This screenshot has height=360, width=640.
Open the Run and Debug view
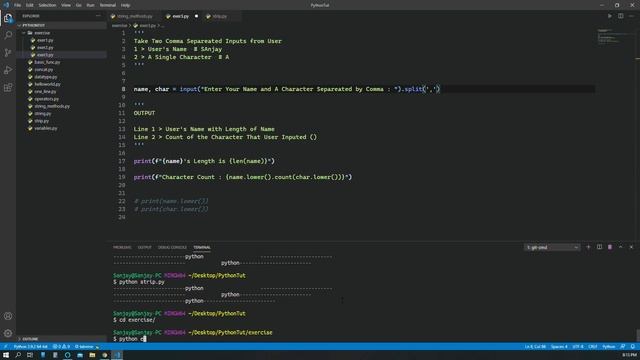click(8, 70)
